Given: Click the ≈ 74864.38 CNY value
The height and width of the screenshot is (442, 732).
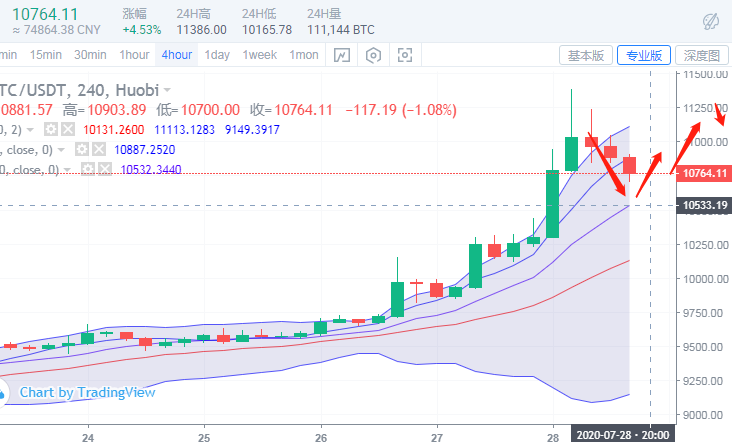Looking at the screenshot, I should pyautogui.click(x=56, y=30).
